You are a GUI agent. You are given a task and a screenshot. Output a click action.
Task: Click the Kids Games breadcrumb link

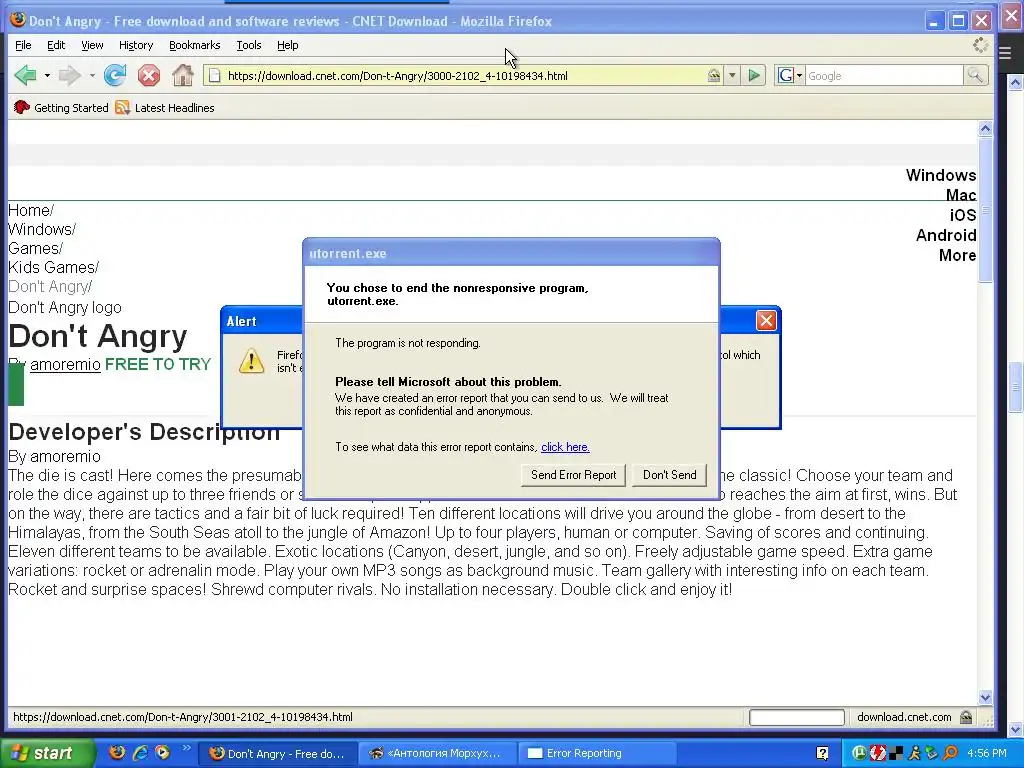coord(52,267)
